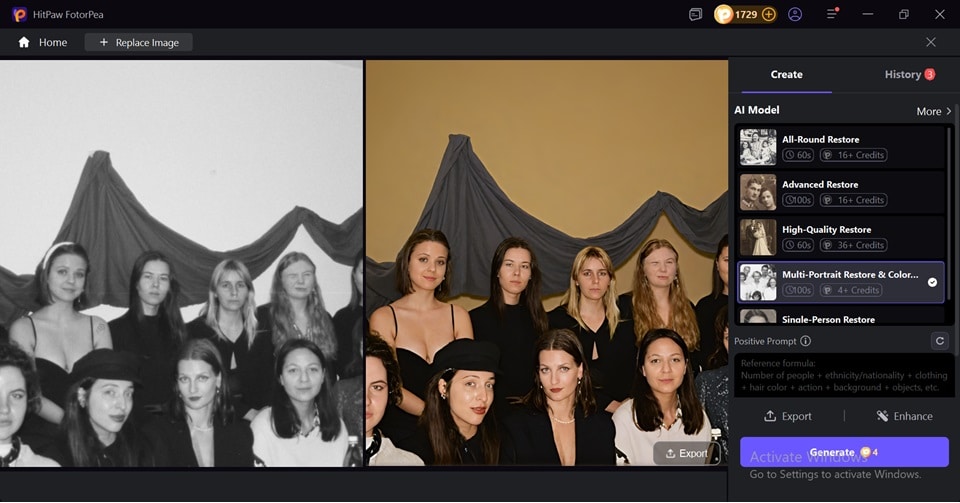Select the Advanced Restore model
The height and width of the screenshot is (503, 960).
point(840,192)
